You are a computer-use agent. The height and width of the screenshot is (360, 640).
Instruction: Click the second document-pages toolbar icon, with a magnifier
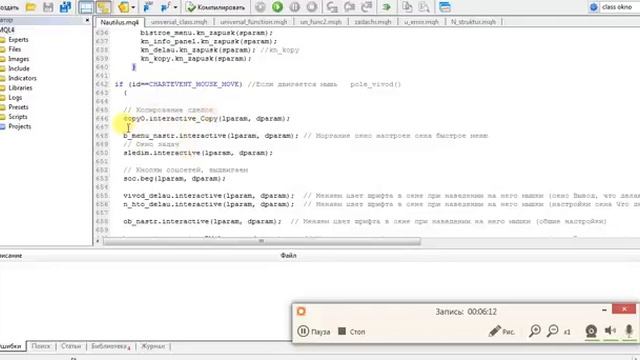tap(424, 7)
